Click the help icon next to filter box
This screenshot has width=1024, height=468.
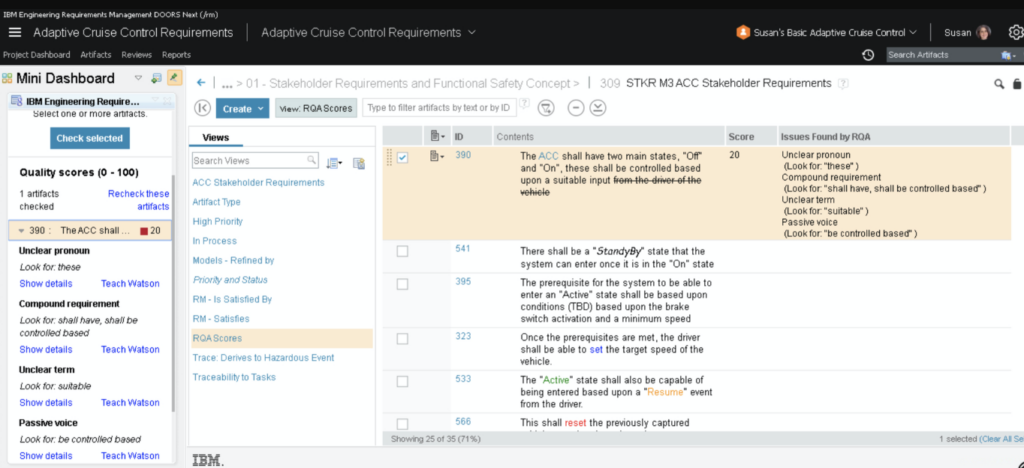524,103
